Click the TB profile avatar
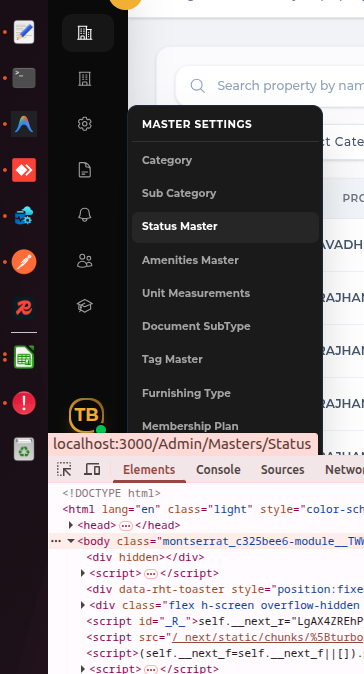The width and height of the screenshot is (364, 674). click(x=86, y=415)
